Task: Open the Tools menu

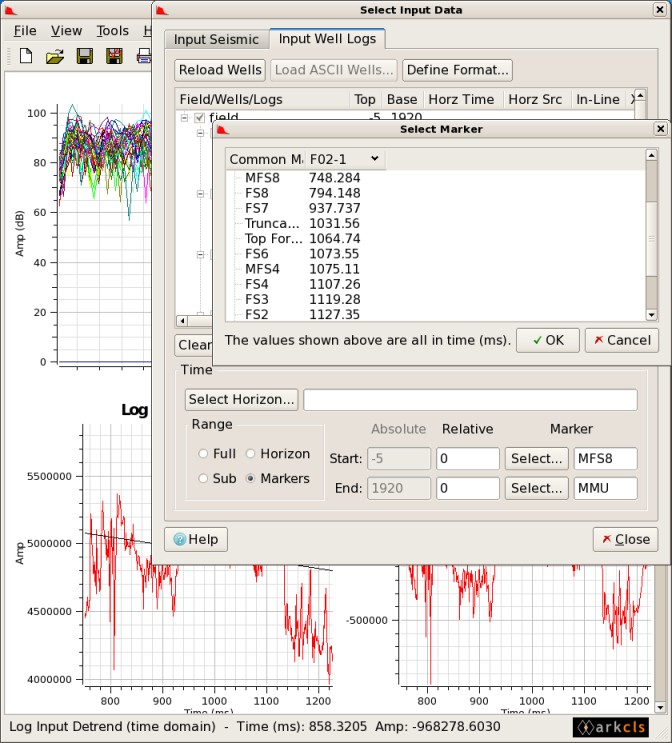Action: coord(112,31)
